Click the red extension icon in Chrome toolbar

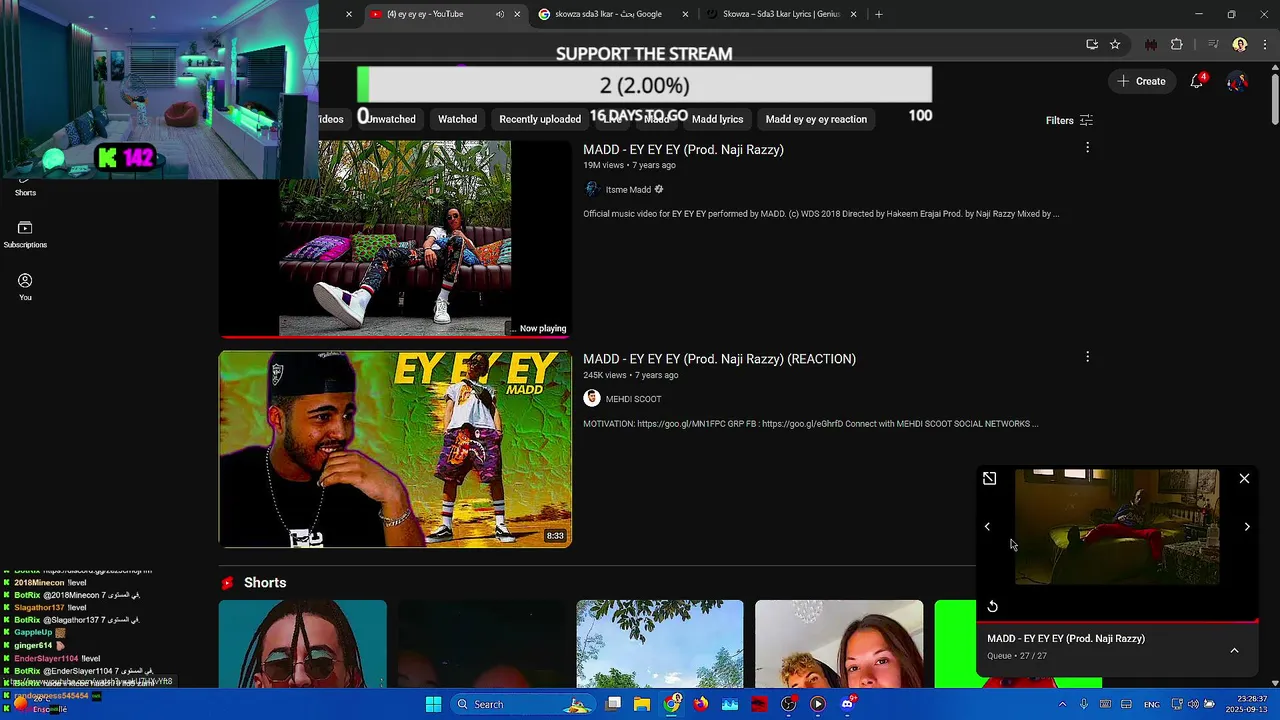[1151, 44]
